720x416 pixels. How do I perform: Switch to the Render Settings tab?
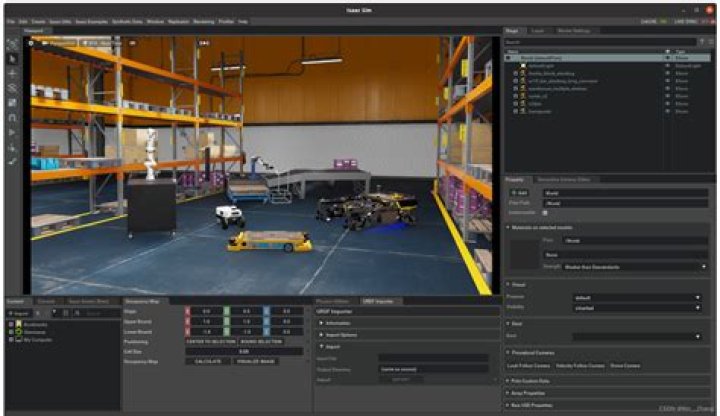[574, 31]
